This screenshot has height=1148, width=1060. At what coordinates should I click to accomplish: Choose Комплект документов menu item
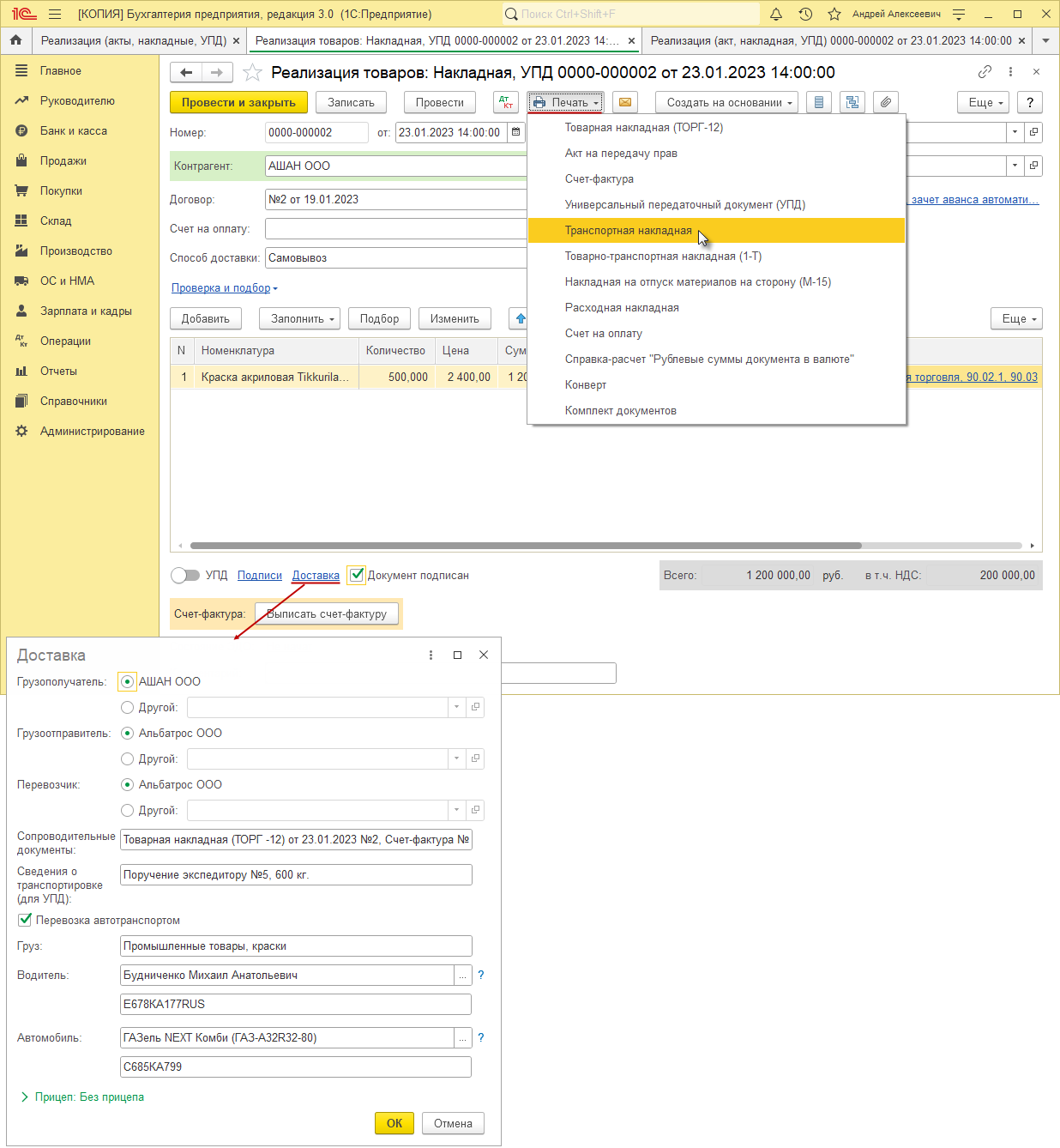[x=716, y=410]
